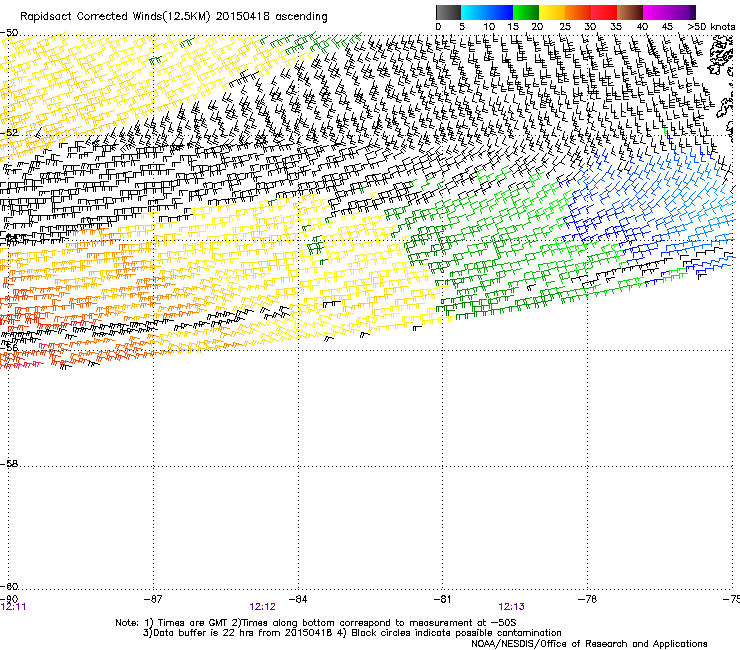740x650 pixels.
Task: Click the "30" legend scale label
Action: pyautogui.click(x=590, y=27)
